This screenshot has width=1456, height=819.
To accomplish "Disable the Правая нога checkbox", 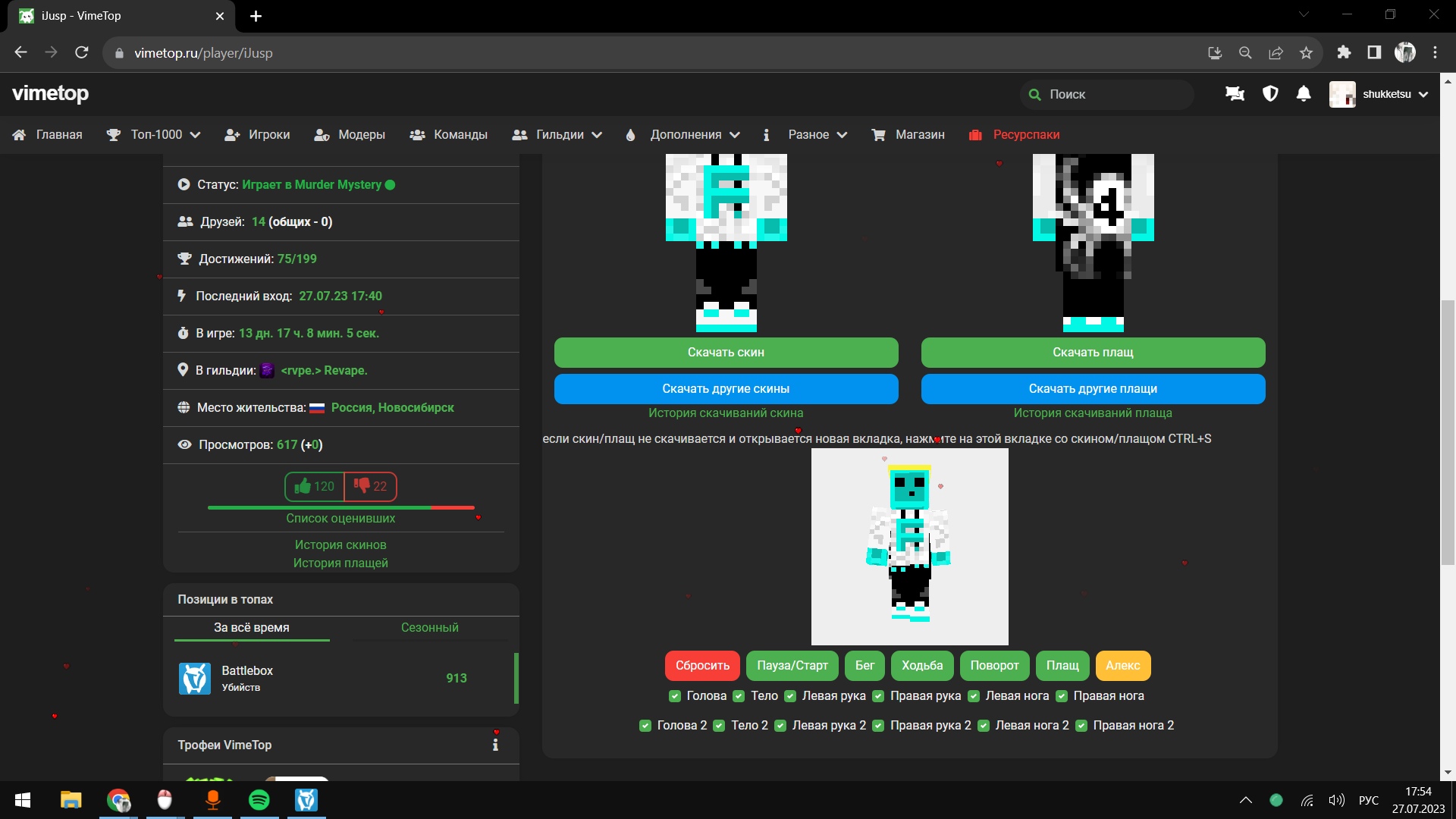I will [1062, 696].
